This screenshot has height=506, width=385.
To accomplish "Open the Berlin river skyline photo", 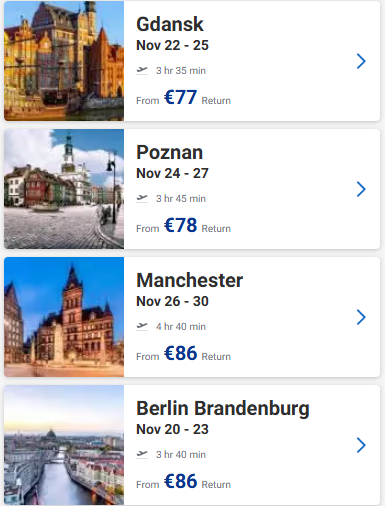I will click(64, 445).
